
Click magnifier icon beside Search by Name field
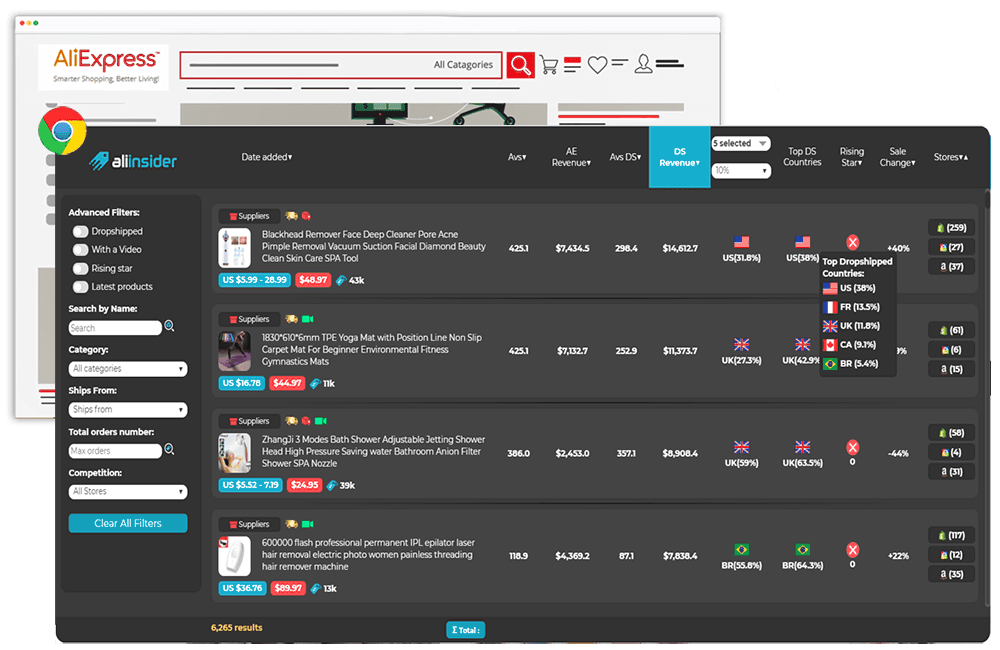coord(169,326)
